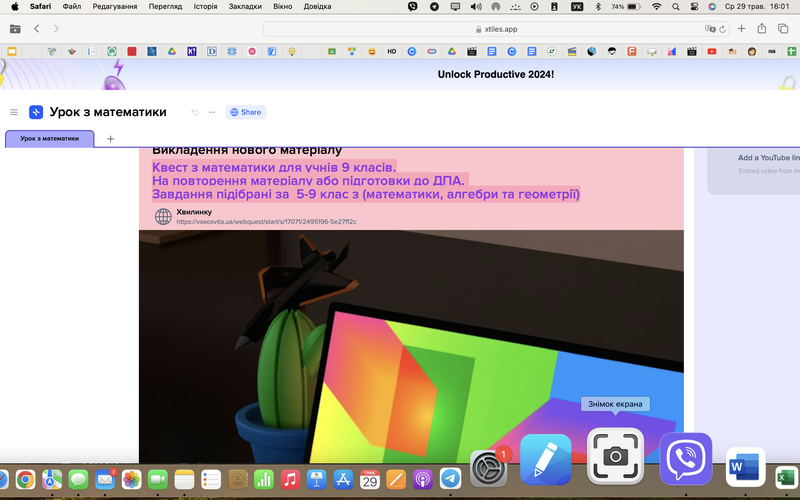Open the red square bookmark

click(132, 51)
